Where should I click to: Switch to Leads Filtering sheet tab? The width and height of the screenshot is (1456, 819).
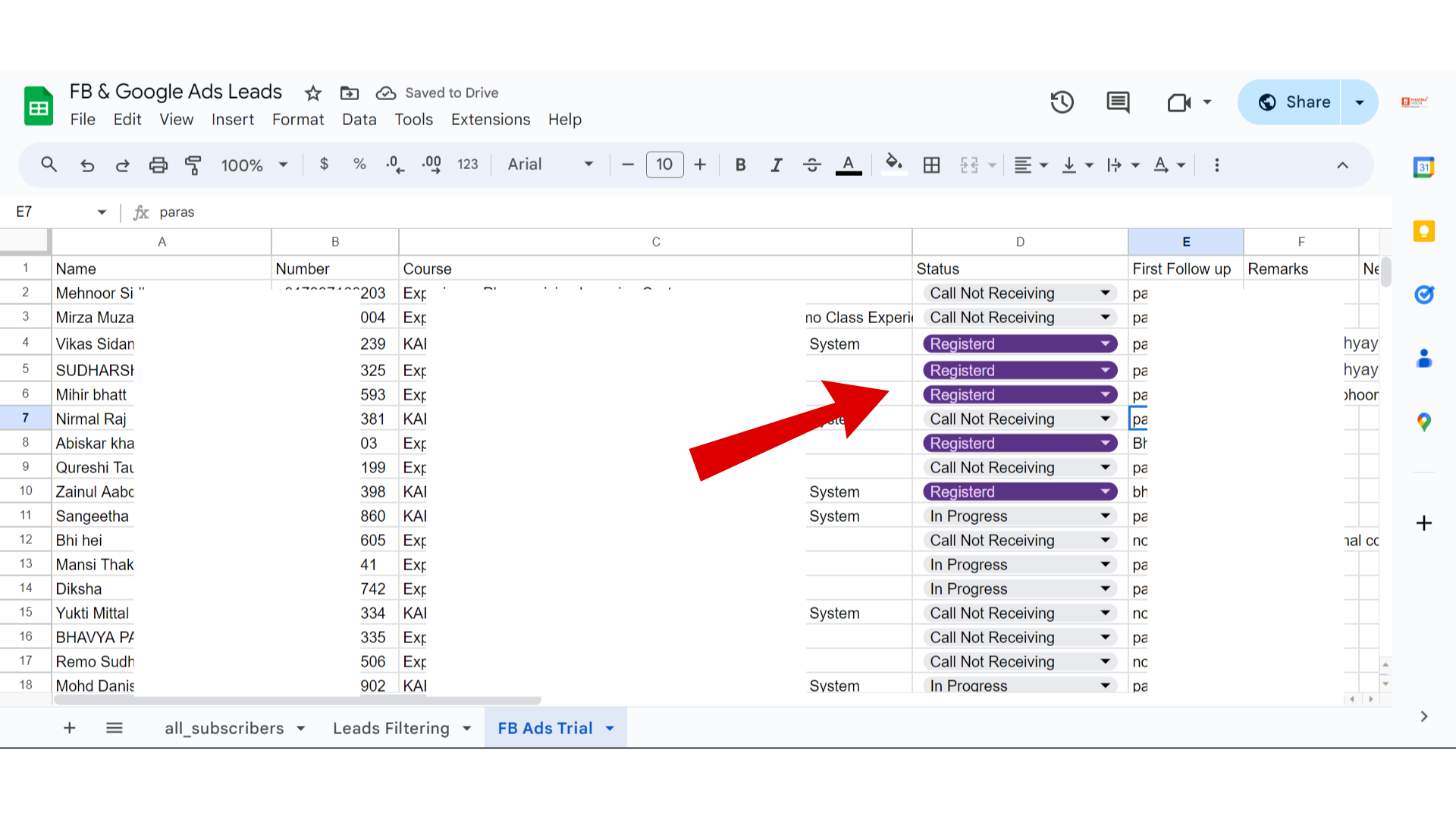point(391,728)
